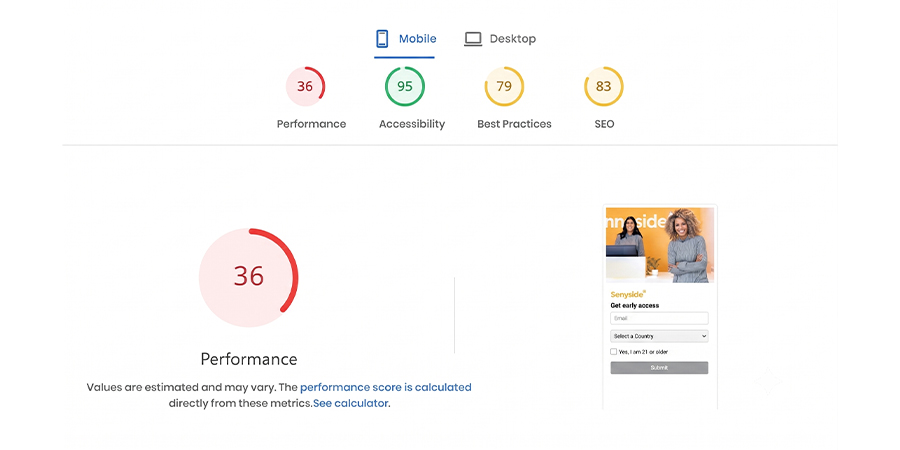Click the Accessibility label under gauge
Screen dimensions: 900x450
coord(412,124)
